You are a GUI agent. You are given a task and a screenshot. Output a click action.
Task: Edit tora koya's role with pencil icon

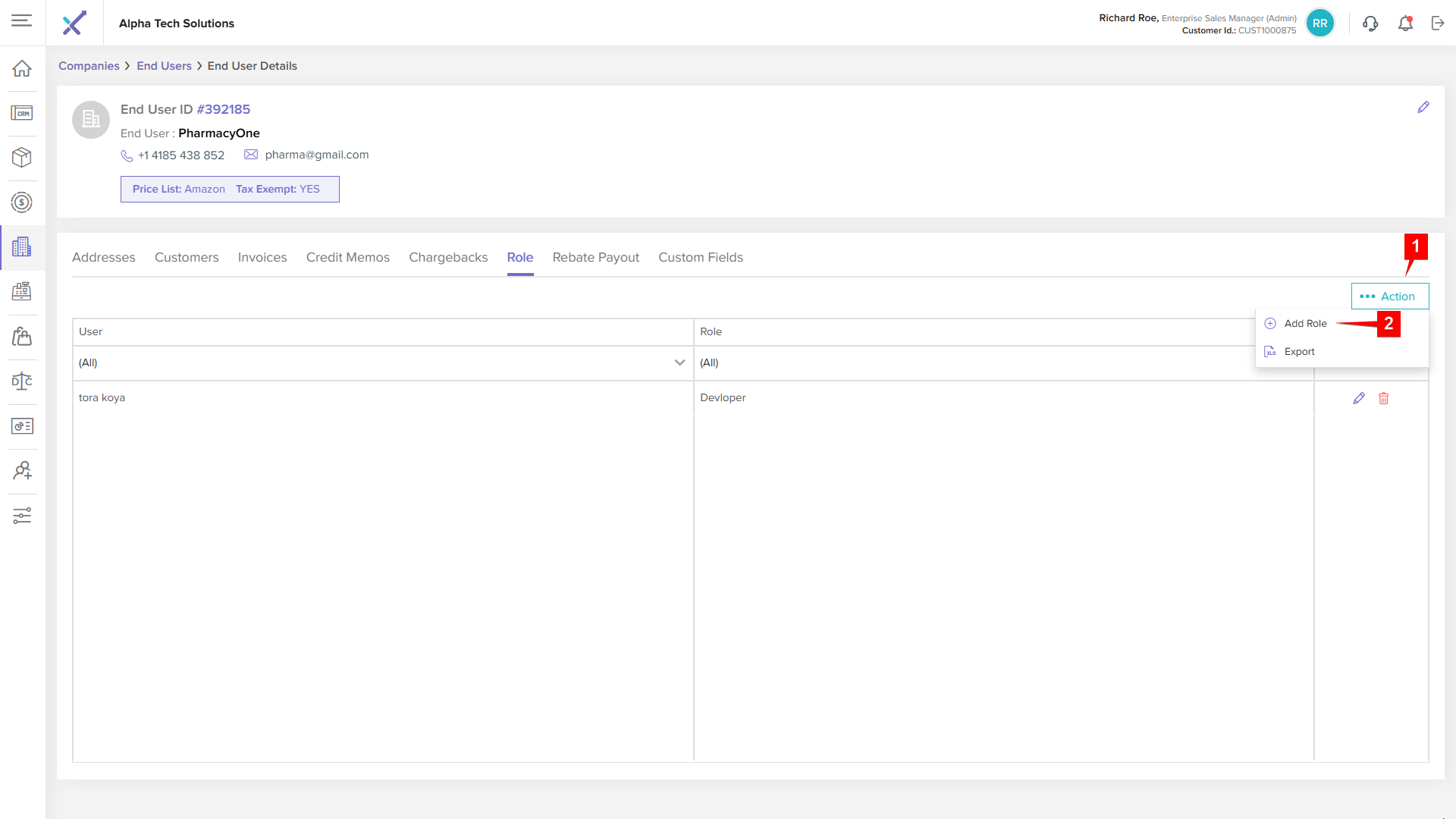(1359, 398)
